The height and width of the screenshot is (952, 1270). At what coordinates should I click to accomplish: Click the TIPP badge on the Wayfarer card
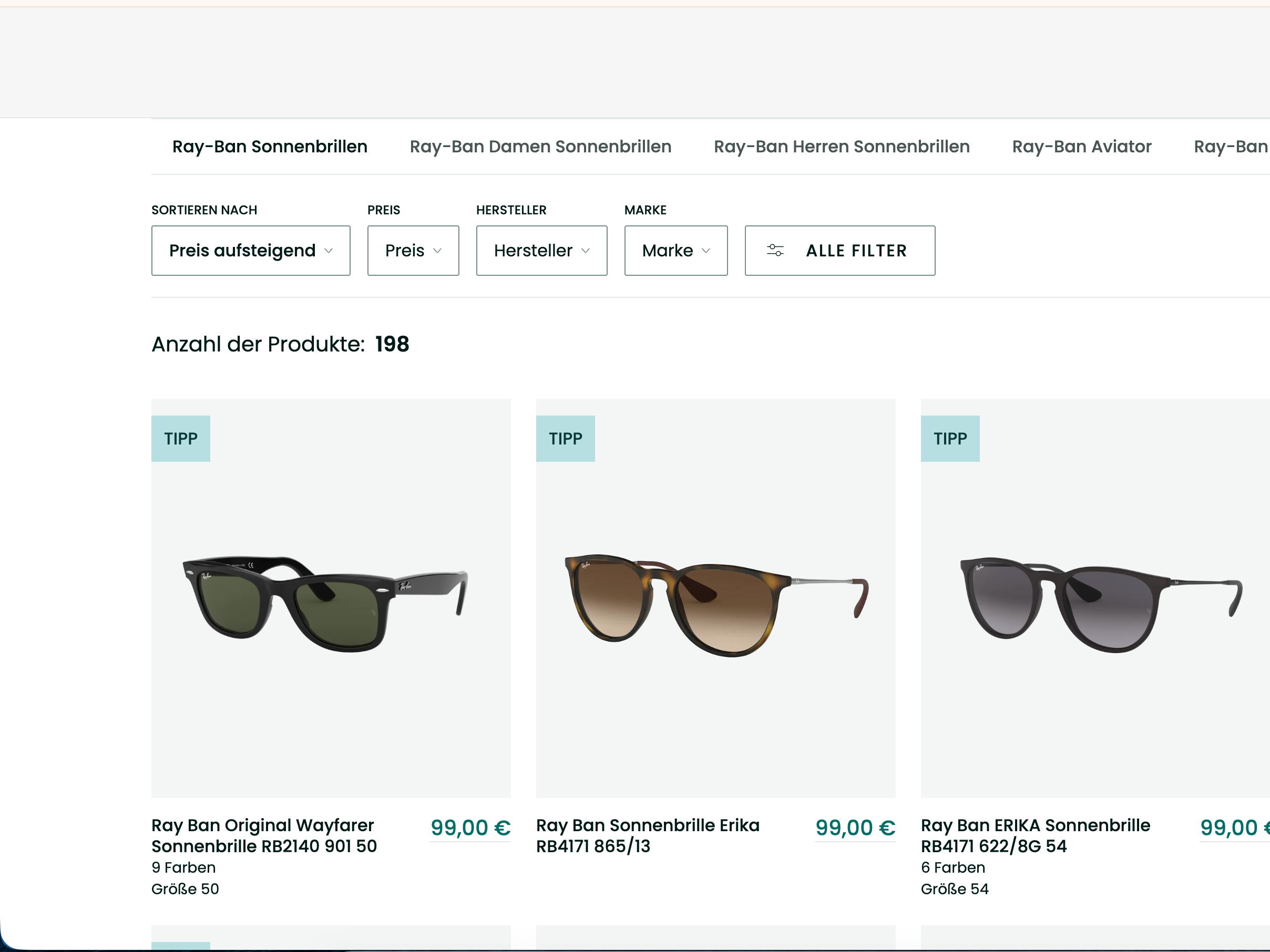[x=181, y=439]
